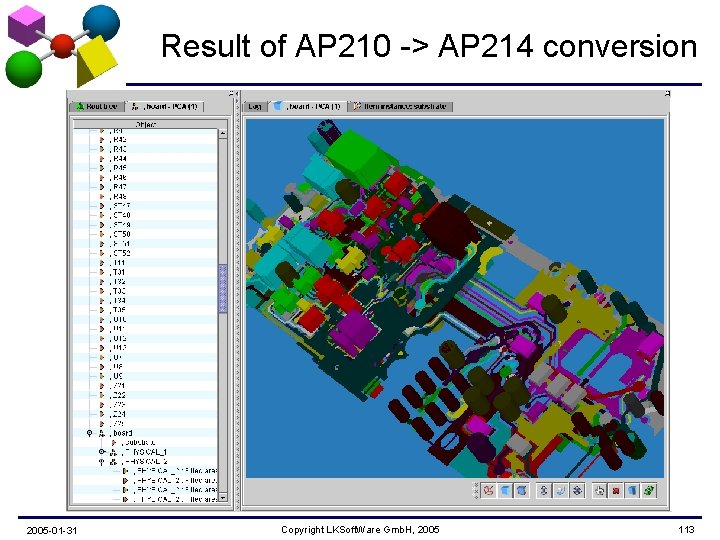Click the large green component in the 3D view
Screen dimensions: 720x540
pos(360,156)
